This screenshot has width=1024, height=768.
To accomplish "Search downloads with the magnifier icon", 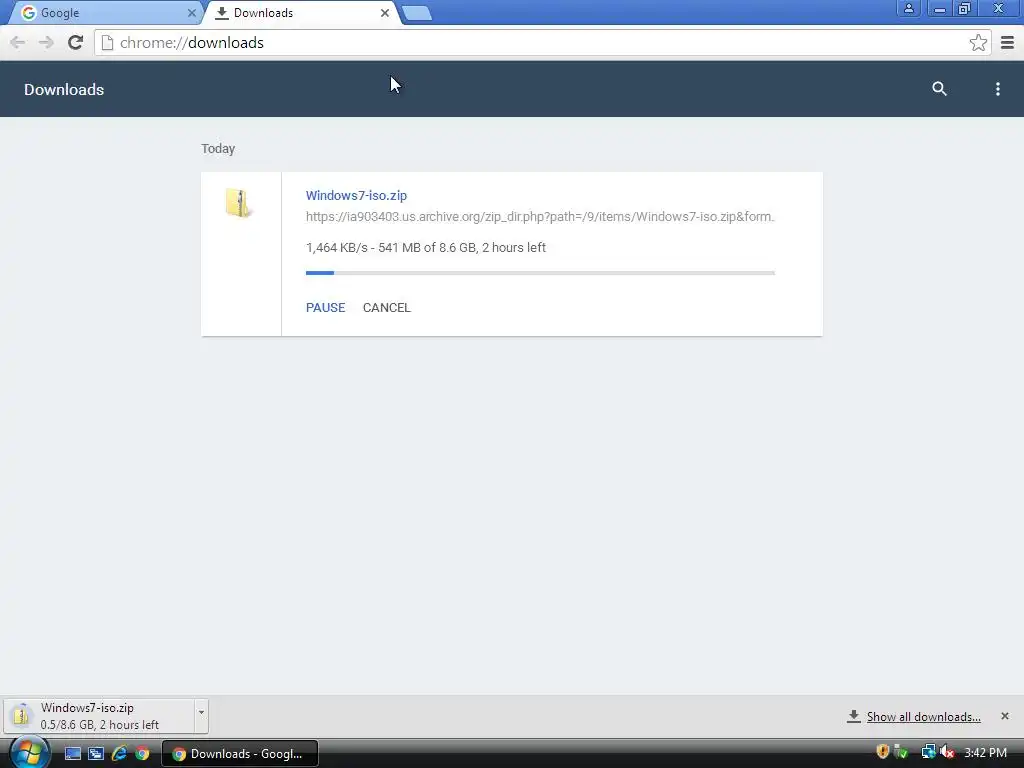I will (x=939, y=89).
